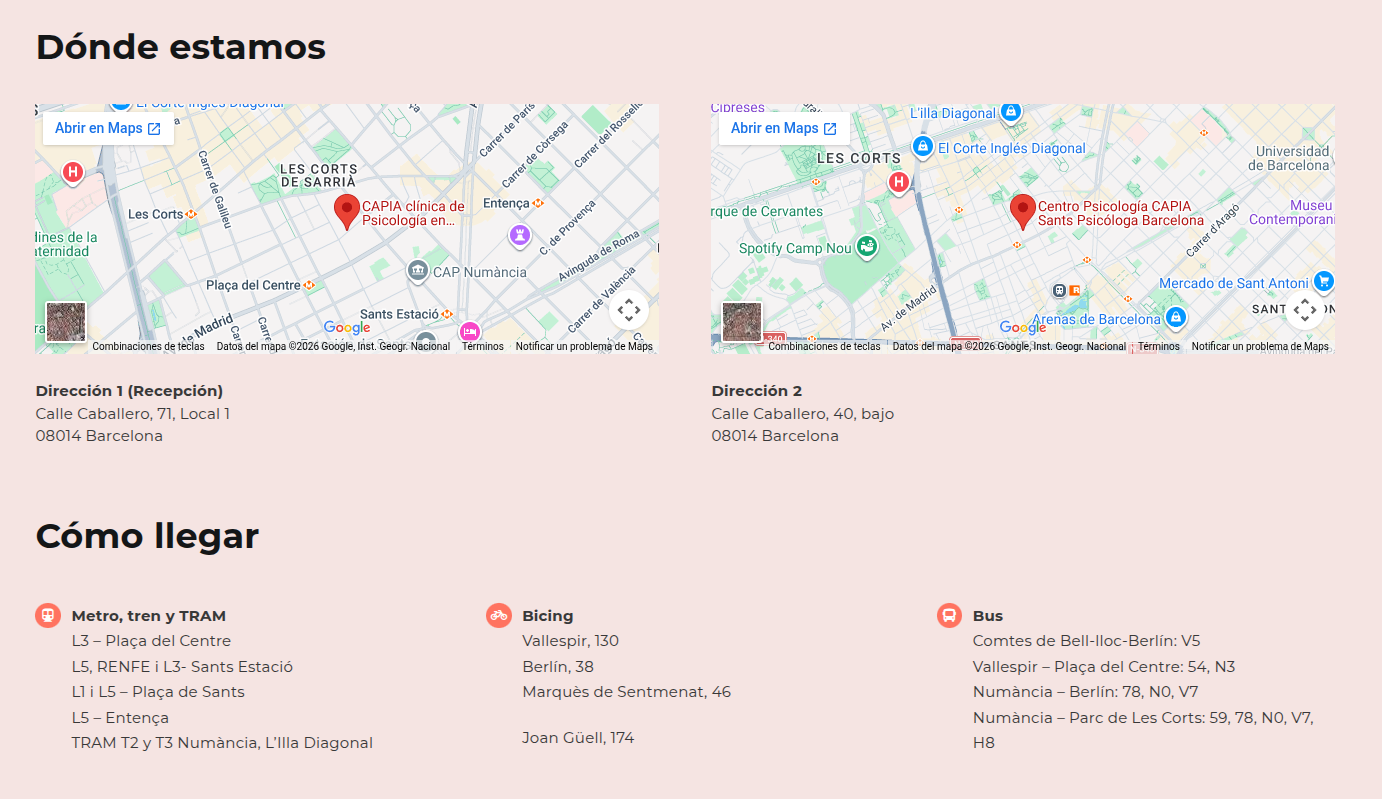Click the El Corte Inglés Diagonal shopping marker
The height and width of the screenshot is (799, 1382).
[x=923, y=148]
